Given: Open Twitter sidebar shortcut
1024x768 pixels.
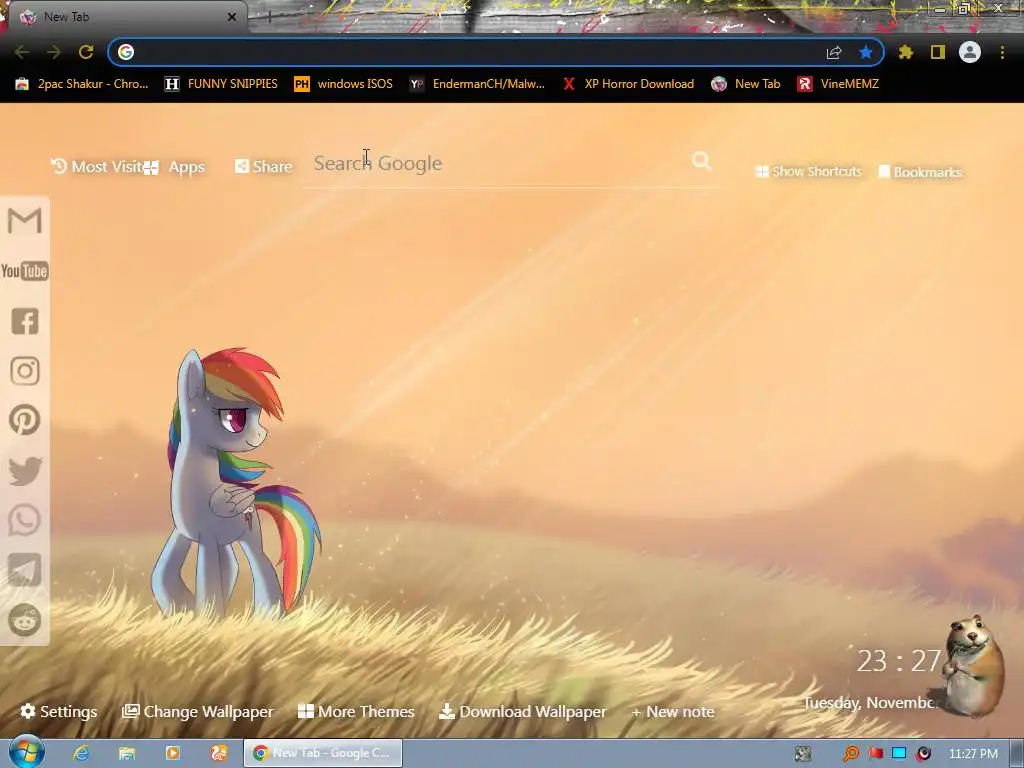Looking at the screenshot, I should point(25,471).
